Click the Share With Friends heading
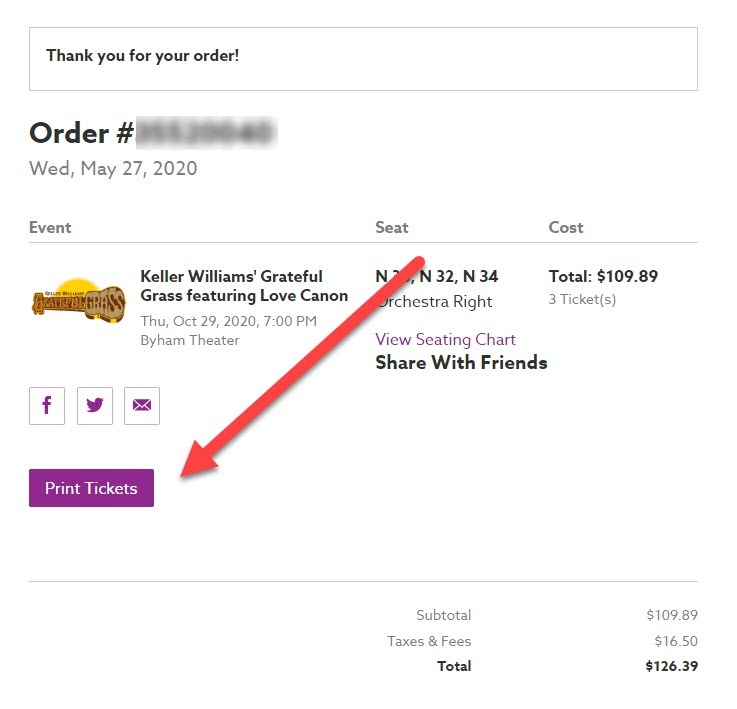Image resolution: width=737 pixels, height=709 pixels. tap(461, 363)
